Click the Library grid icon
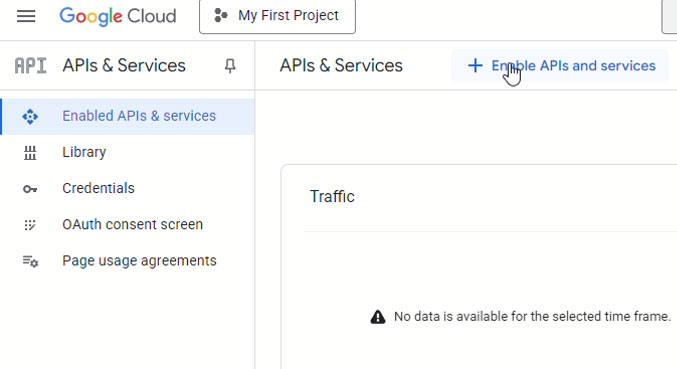Image resolution: width=677 pixels, height=369 pixels. click(x=30, y=153)
